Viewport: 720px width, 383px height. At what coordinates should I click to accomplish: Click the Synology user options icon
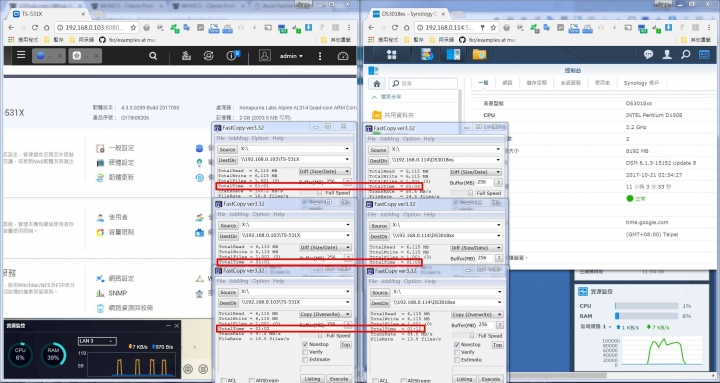point(667,55)
